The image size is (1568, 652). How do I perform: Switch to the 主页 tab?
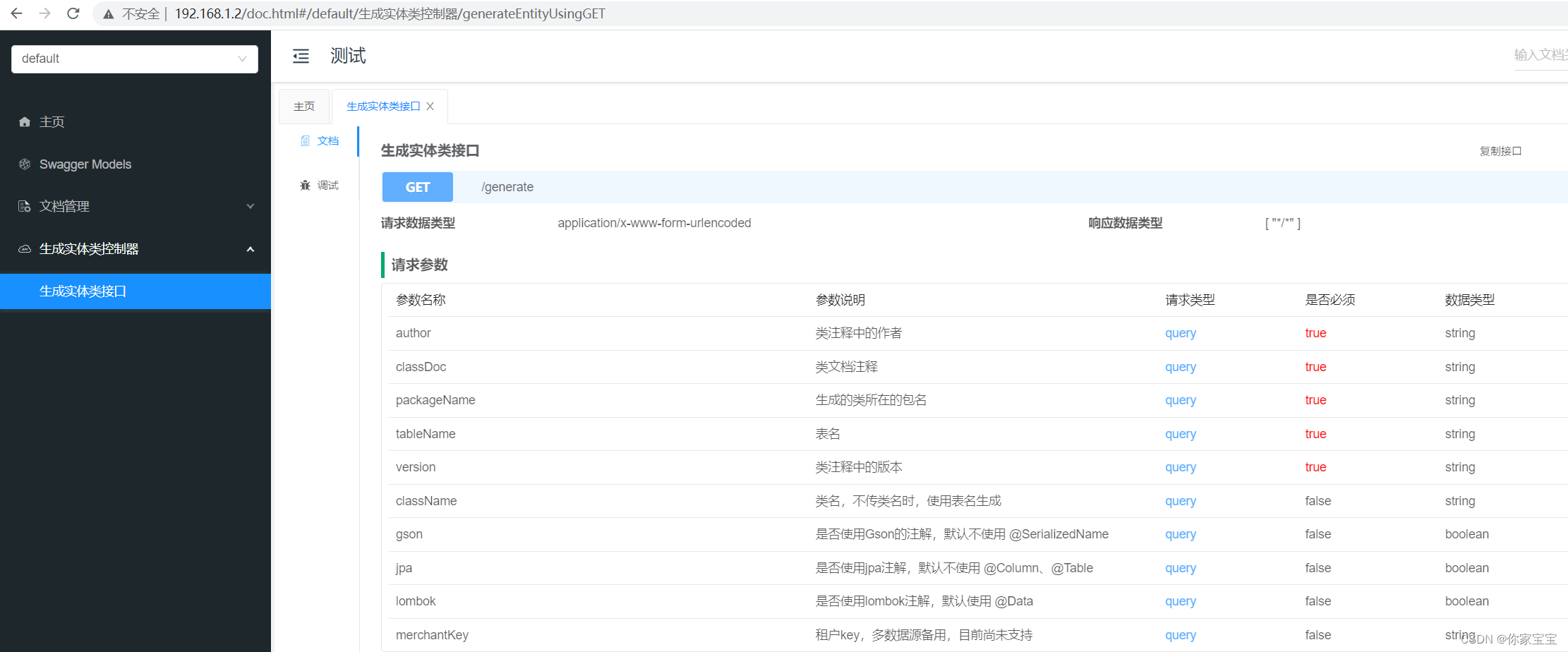303,106
